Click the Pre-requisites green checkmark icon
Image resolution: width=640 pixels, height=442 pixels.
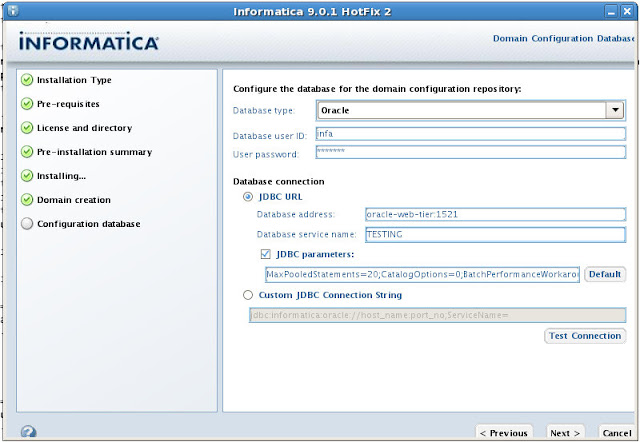click(27, 104)
